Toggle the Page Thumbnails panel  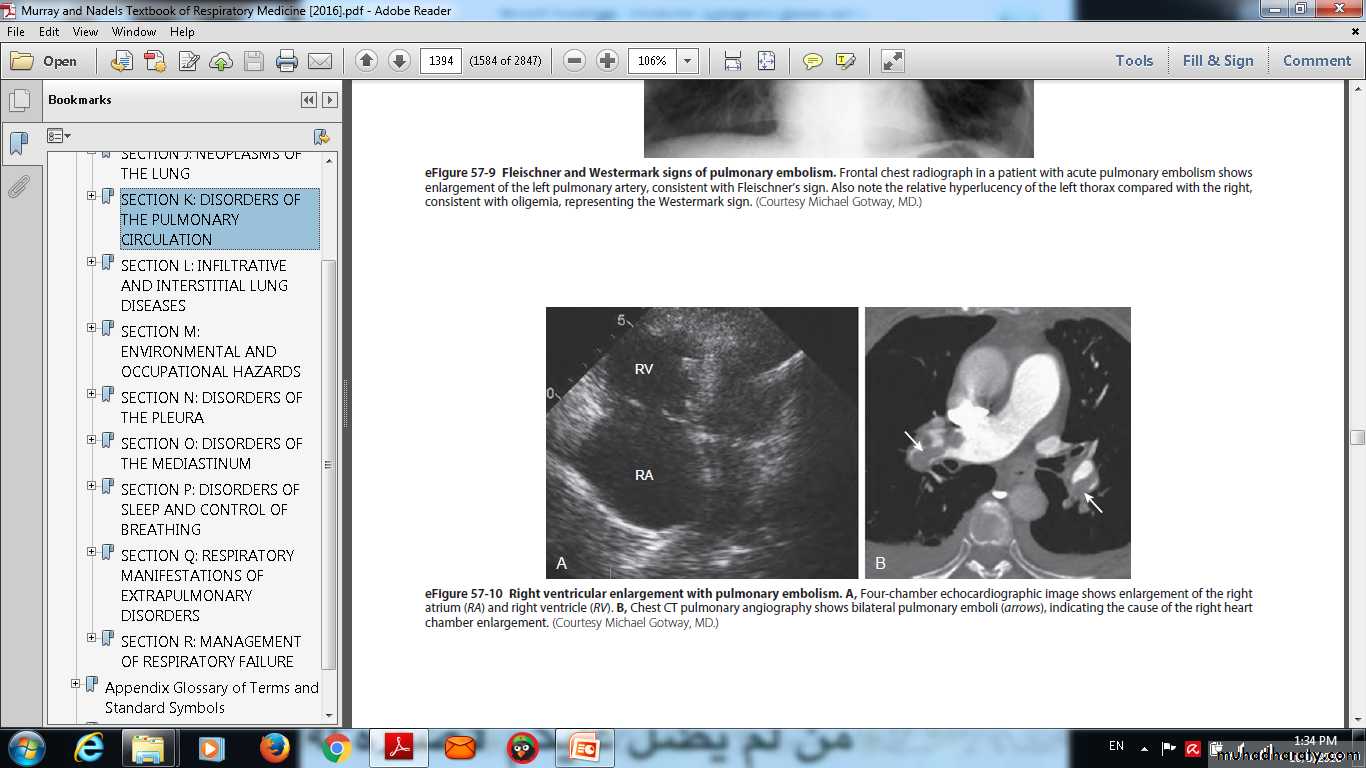pyautogui.click(x=18, y=101)
